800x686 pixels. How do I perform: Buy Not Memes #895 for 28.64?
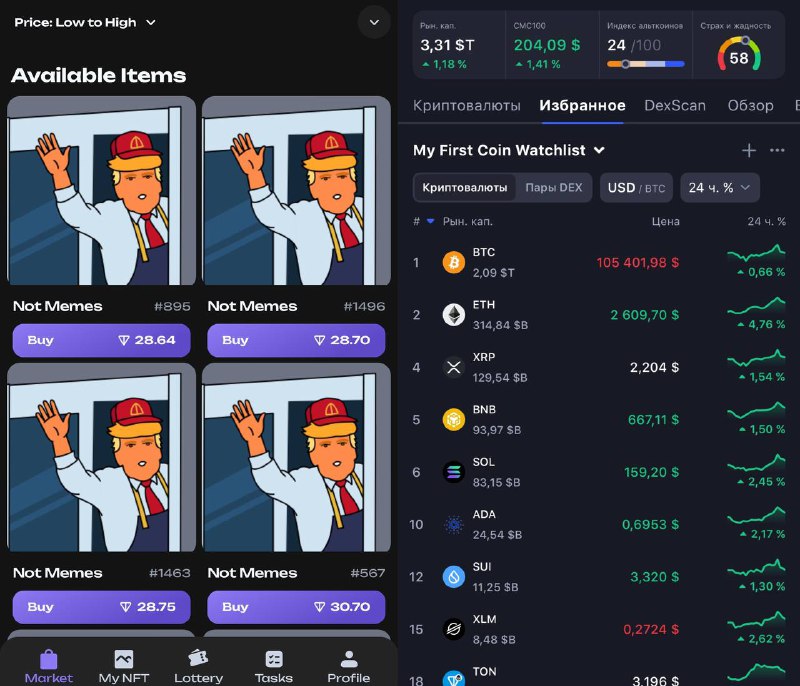102,340
